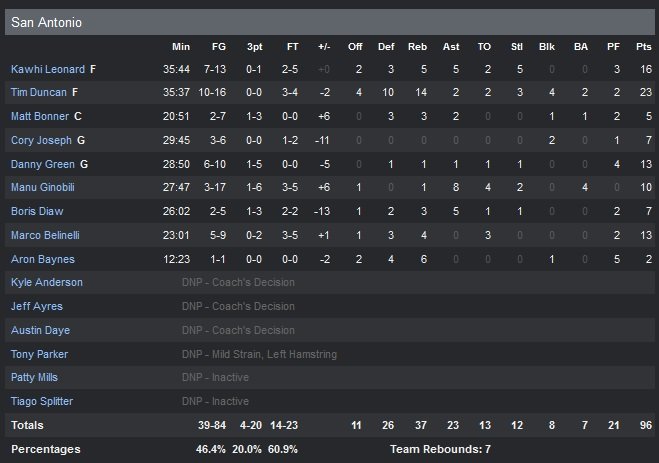Open Kawhi Leonard's player page
This screenshot has width=659, height=463.
pos(48,69)
